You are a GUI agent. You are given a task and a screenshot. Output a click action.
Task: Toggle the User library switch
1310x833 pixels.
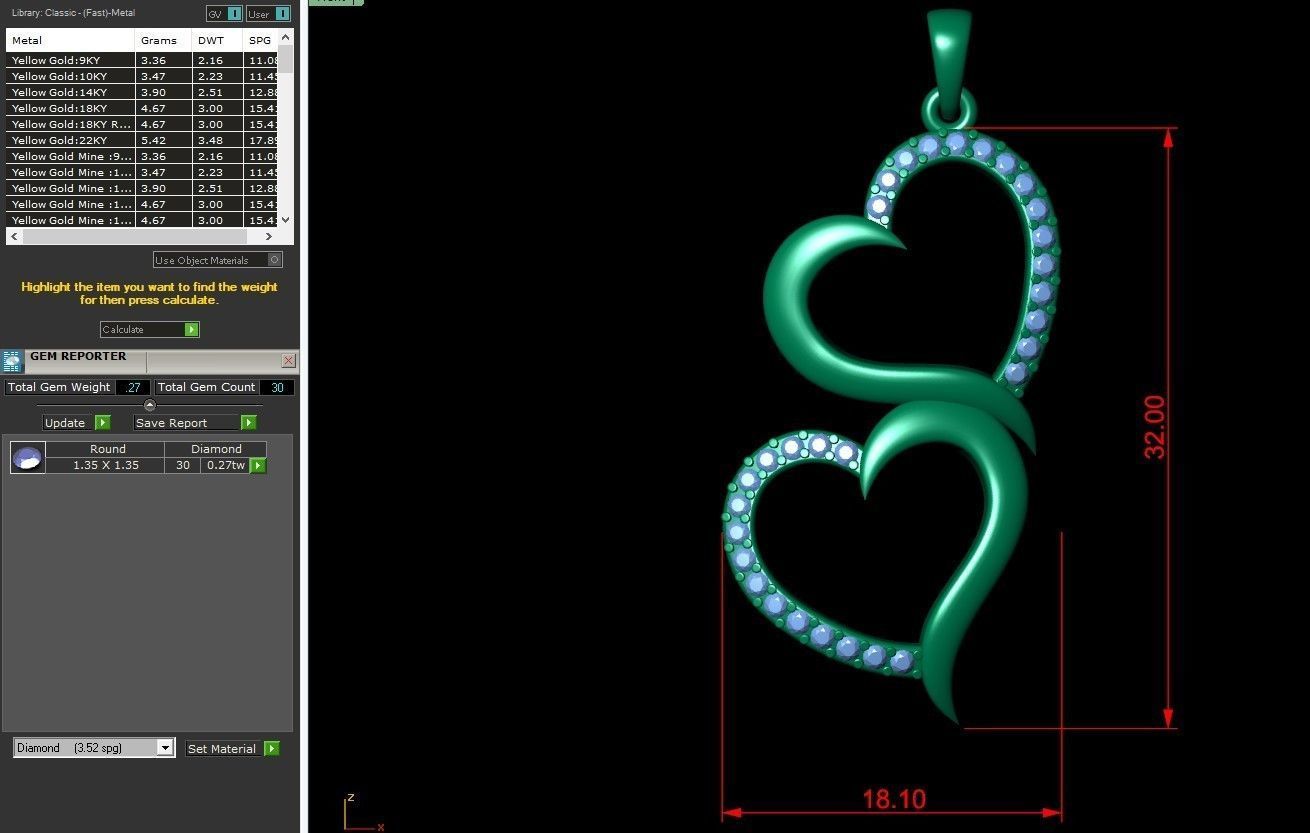(x=282, y=14)
